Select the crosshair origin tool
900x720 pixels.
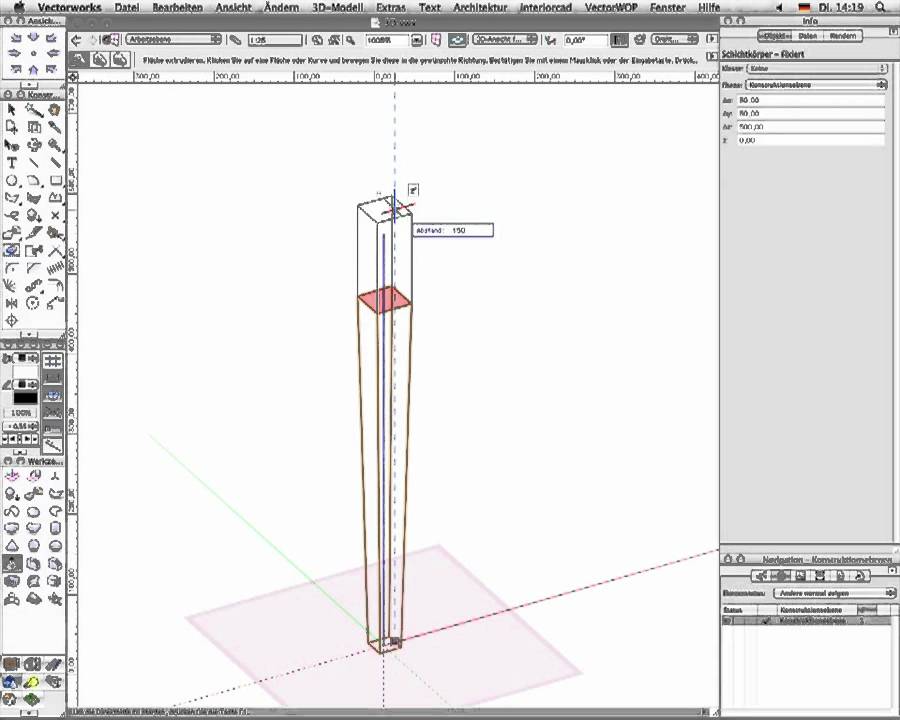point(11,320)
